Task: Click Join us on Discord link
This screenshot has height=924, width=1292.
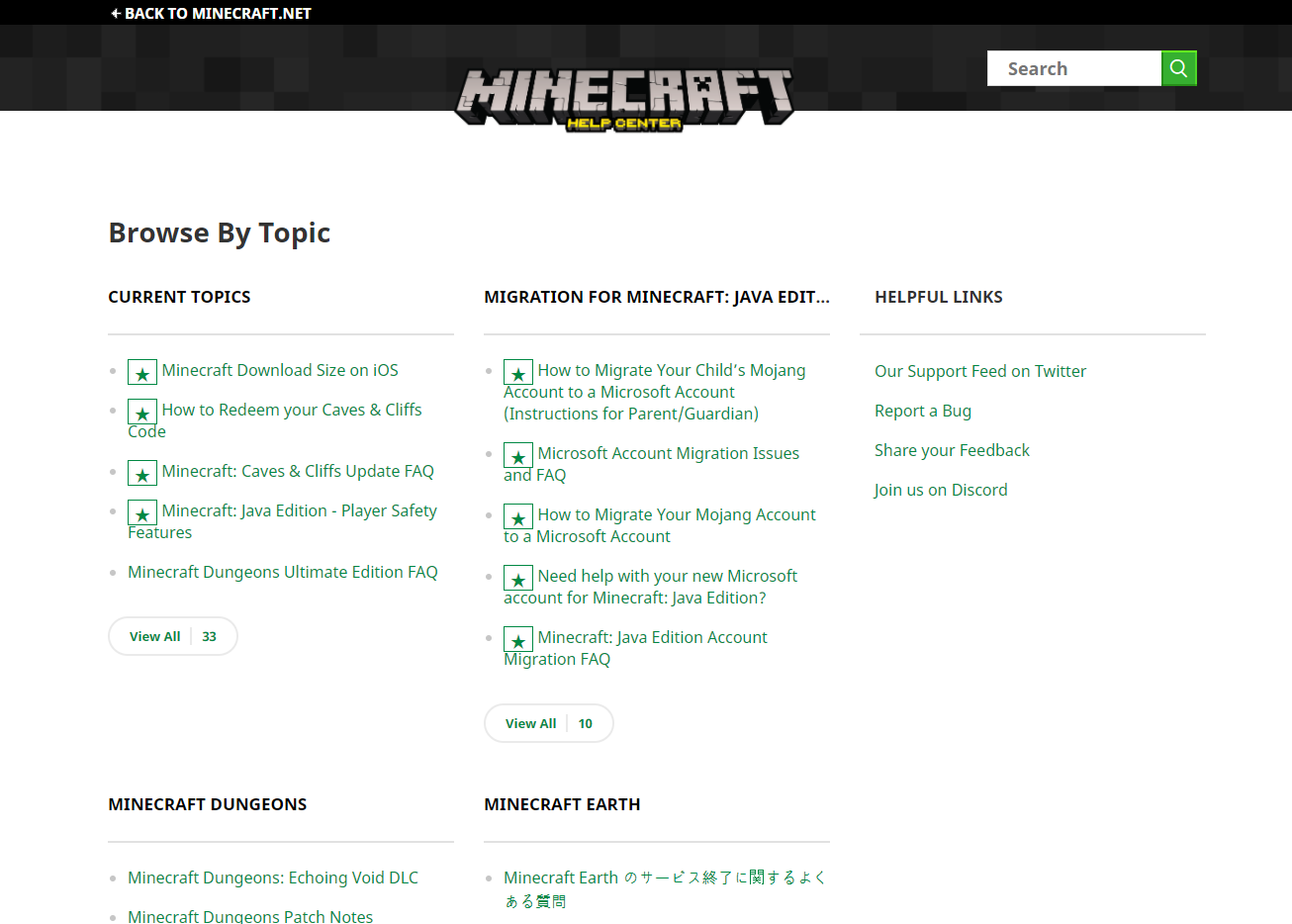Action: [x=941, y=490]
